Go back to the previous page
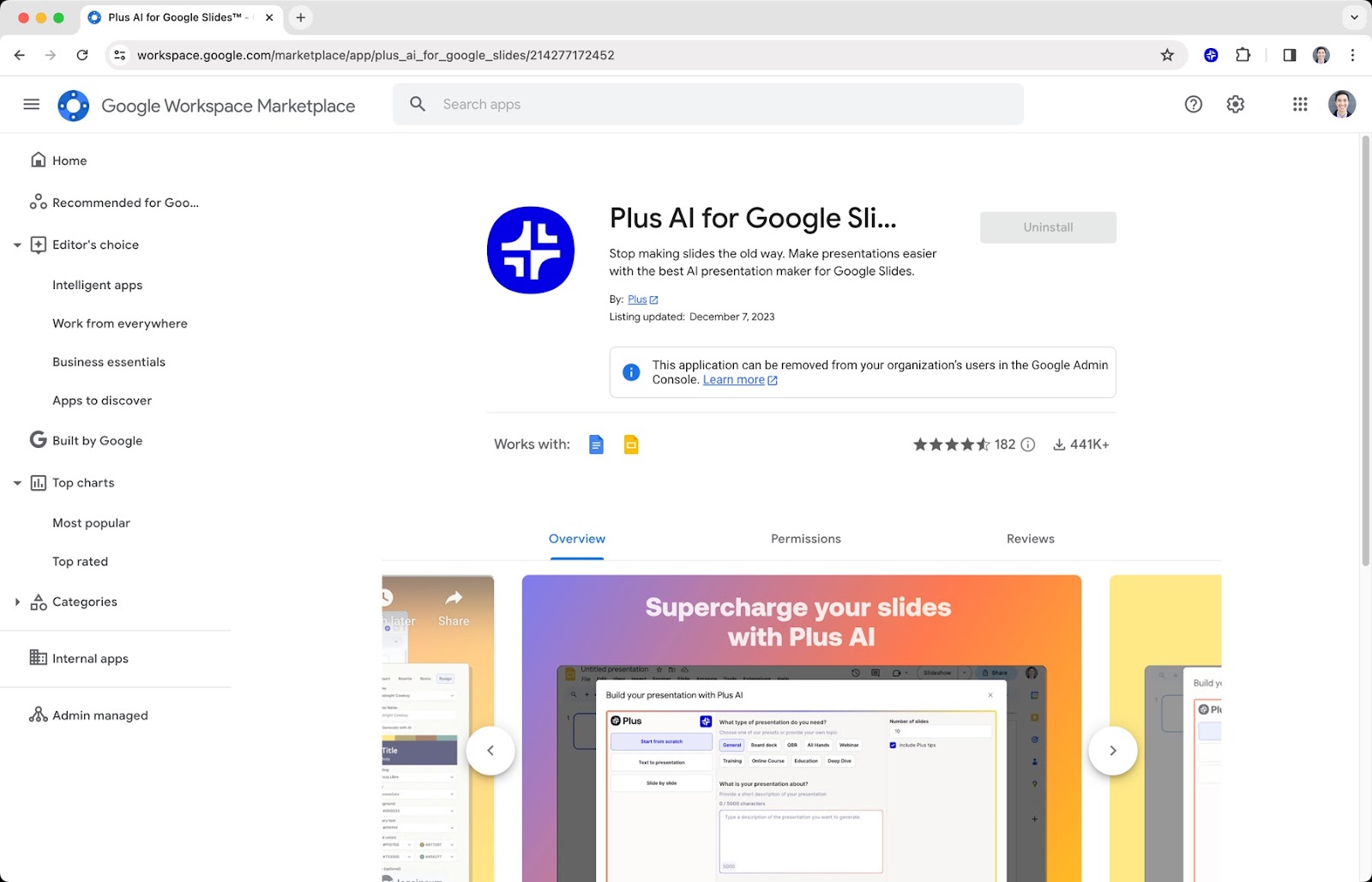 click(x=20, y=55)
